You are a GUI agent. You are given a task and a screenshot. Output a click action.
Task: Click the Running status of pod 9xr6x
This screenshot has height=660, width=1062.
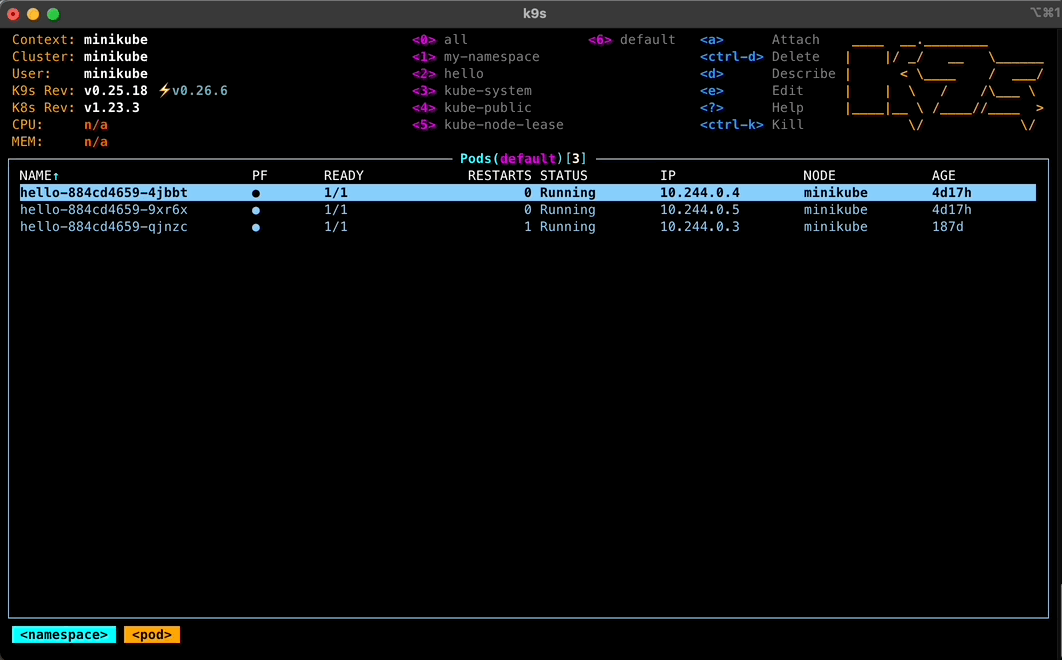point(568,210)
